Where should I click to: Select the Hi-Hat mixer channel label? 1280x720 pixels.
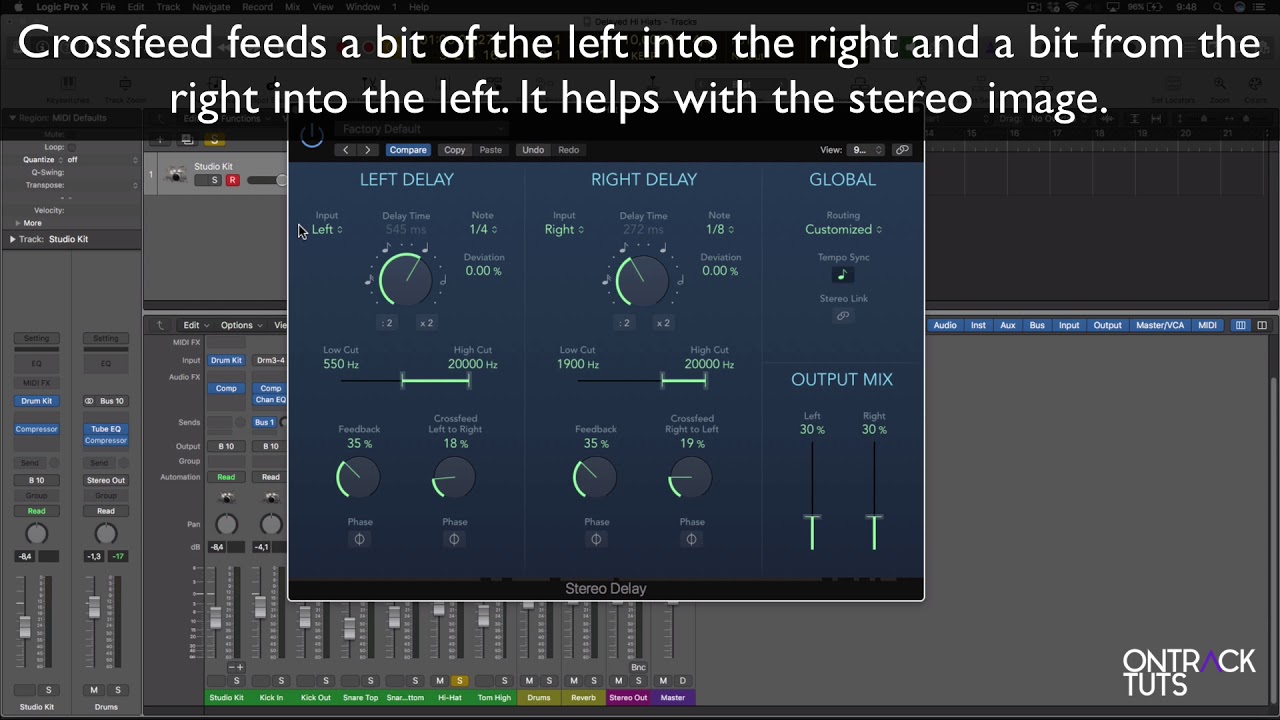[x=450, y=698]
